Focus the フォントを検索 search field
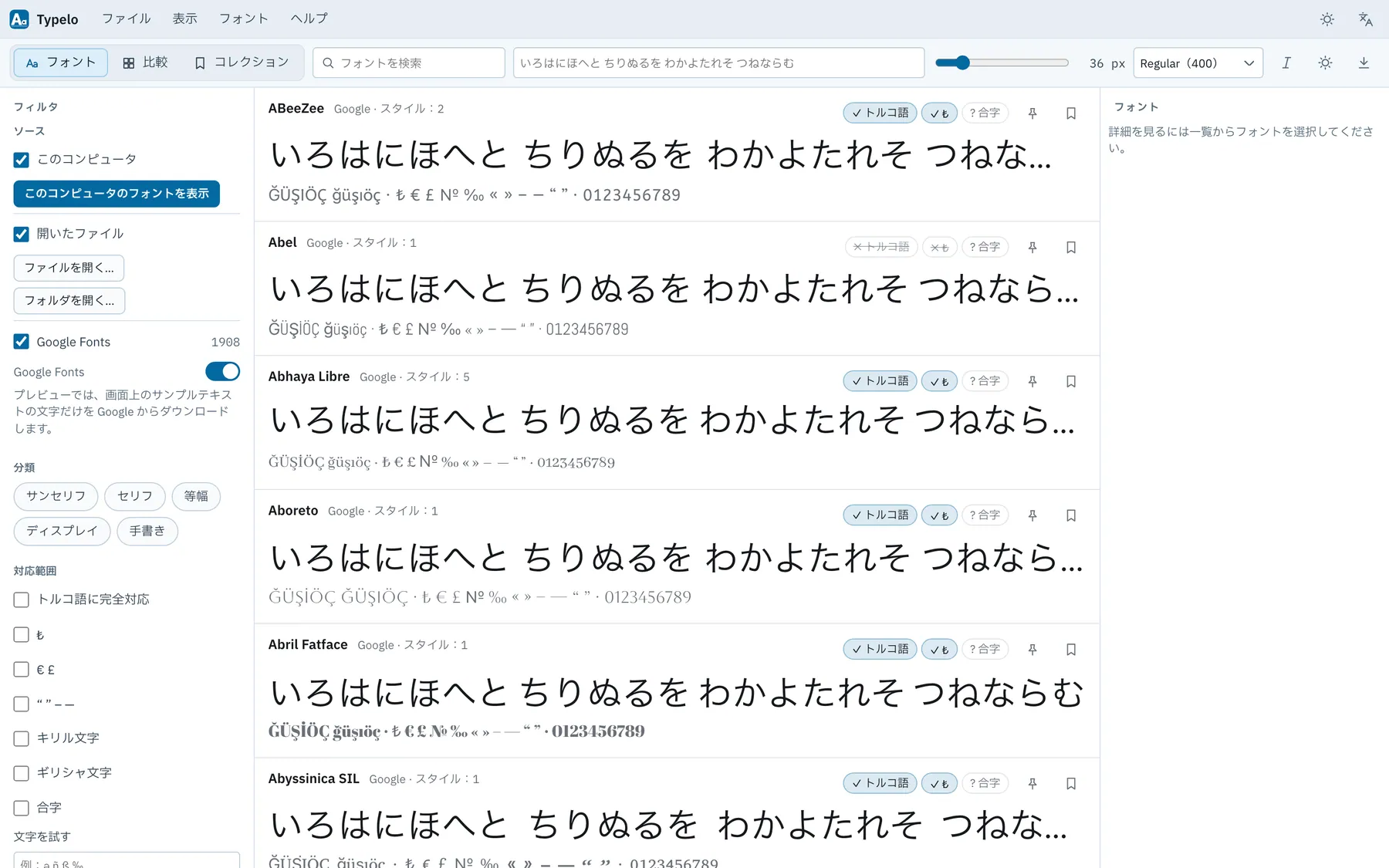The image size is (1389, 868). click(x=409, y=63)
